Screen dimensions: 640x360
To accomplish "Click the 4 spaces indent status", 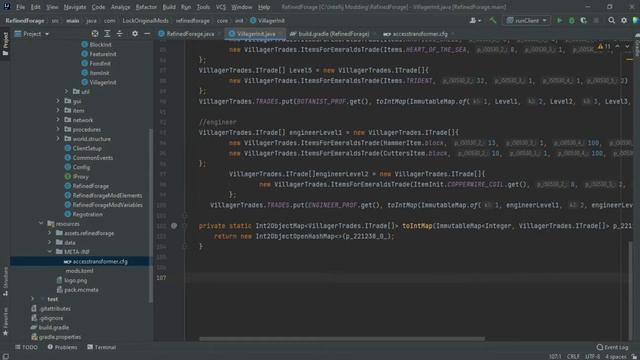I will [616, 356].
